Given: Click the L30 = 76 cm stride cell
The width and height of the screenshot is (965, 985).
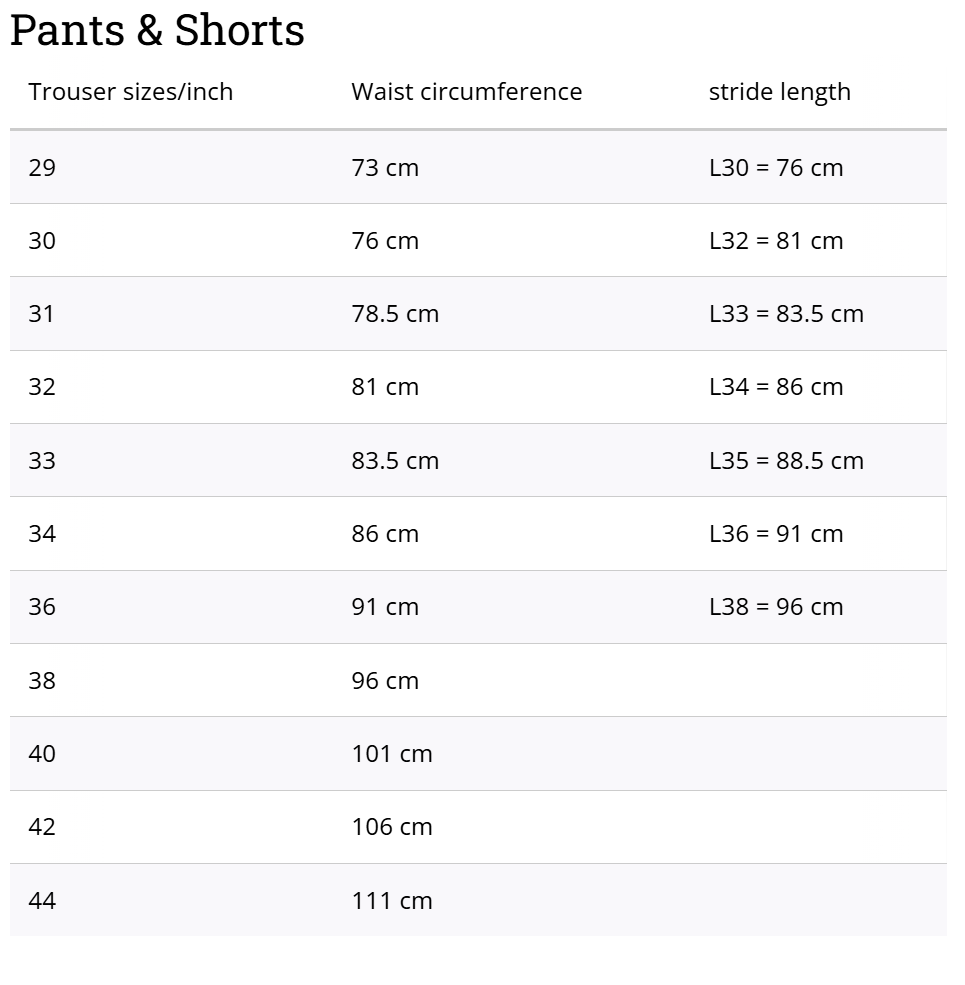Looking at the screenshot, I should 776,167.
